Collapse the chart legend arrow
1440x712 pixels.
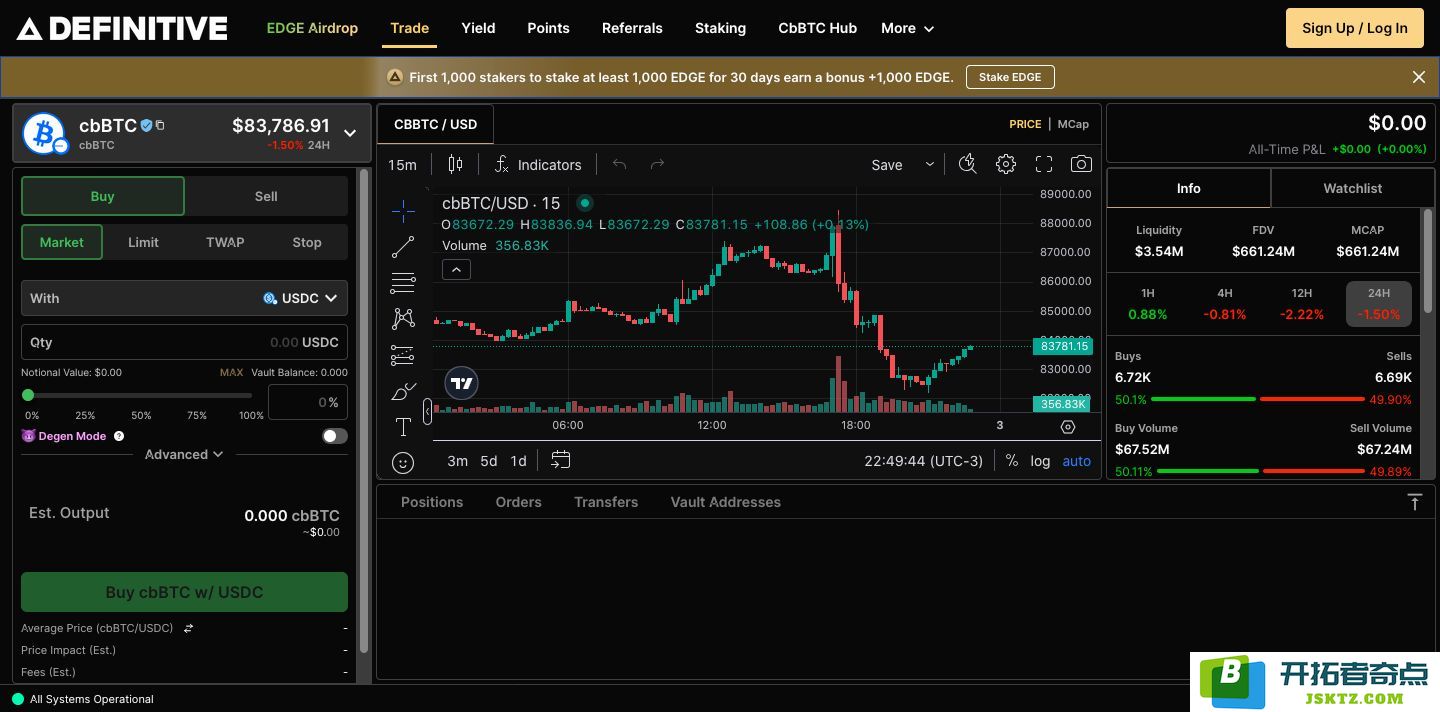click(x=455, y=269)
